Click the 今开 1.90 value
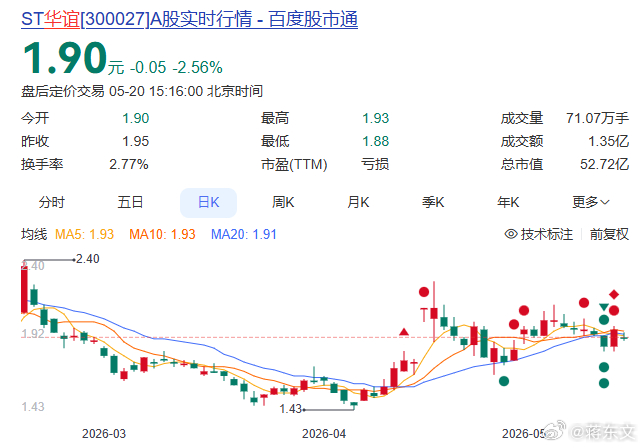Image resolution: width=643 pixels, height=448 pixels. [x=136, y=118]
